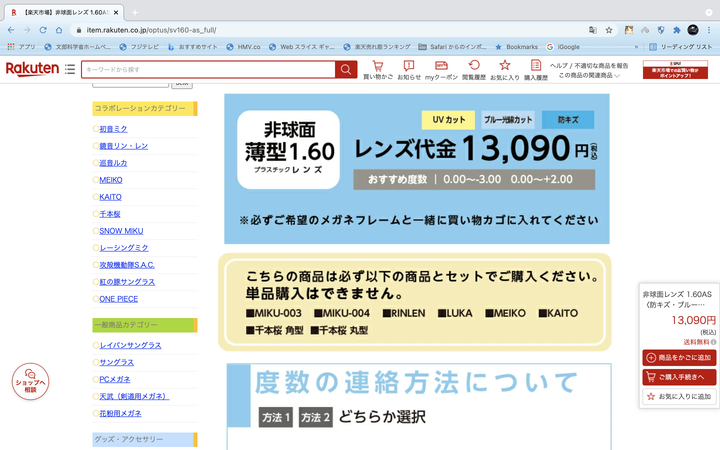Click the 非球面薄型1.60 lens banner image
Screen dimensions: 720x450
(x=416, y=169)
